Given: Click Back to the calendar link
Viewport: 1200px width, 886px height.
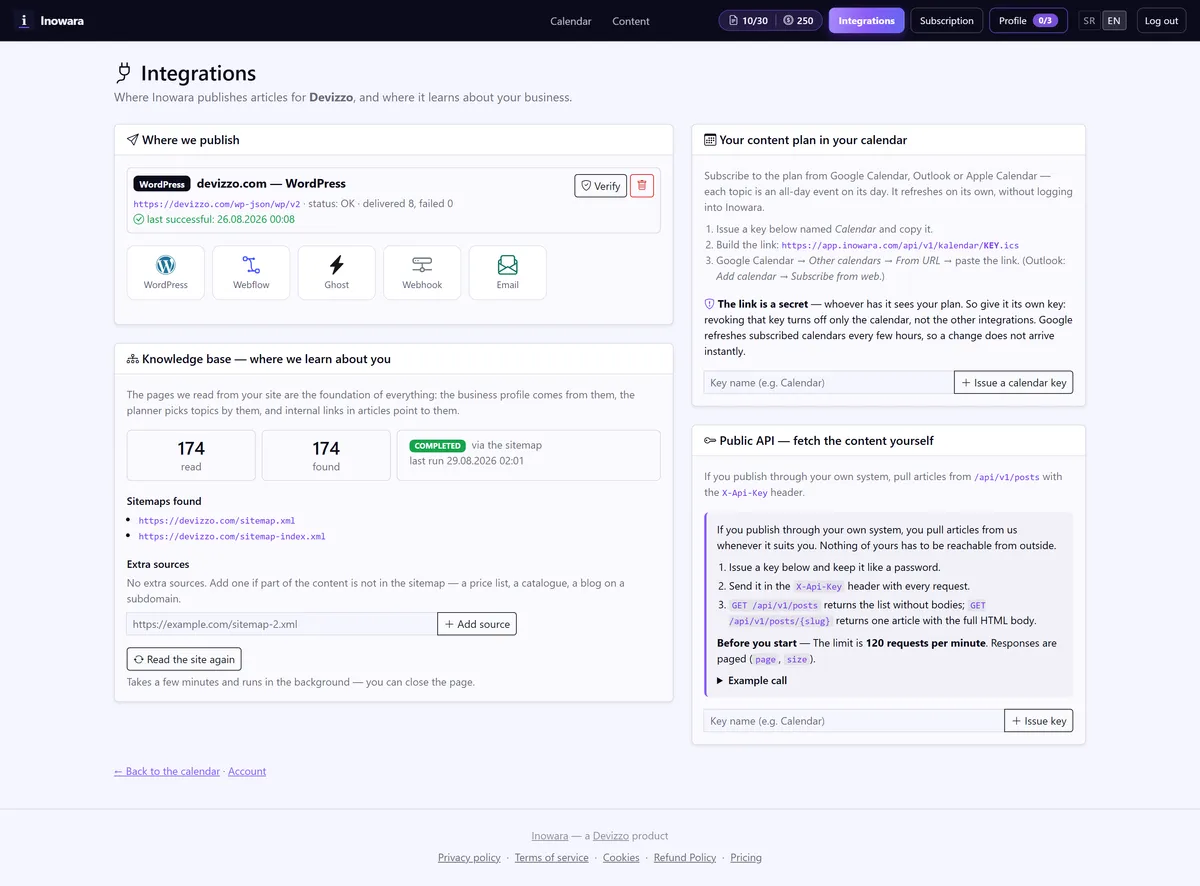Looking at the screenshot, I should (x=167, y=771).
